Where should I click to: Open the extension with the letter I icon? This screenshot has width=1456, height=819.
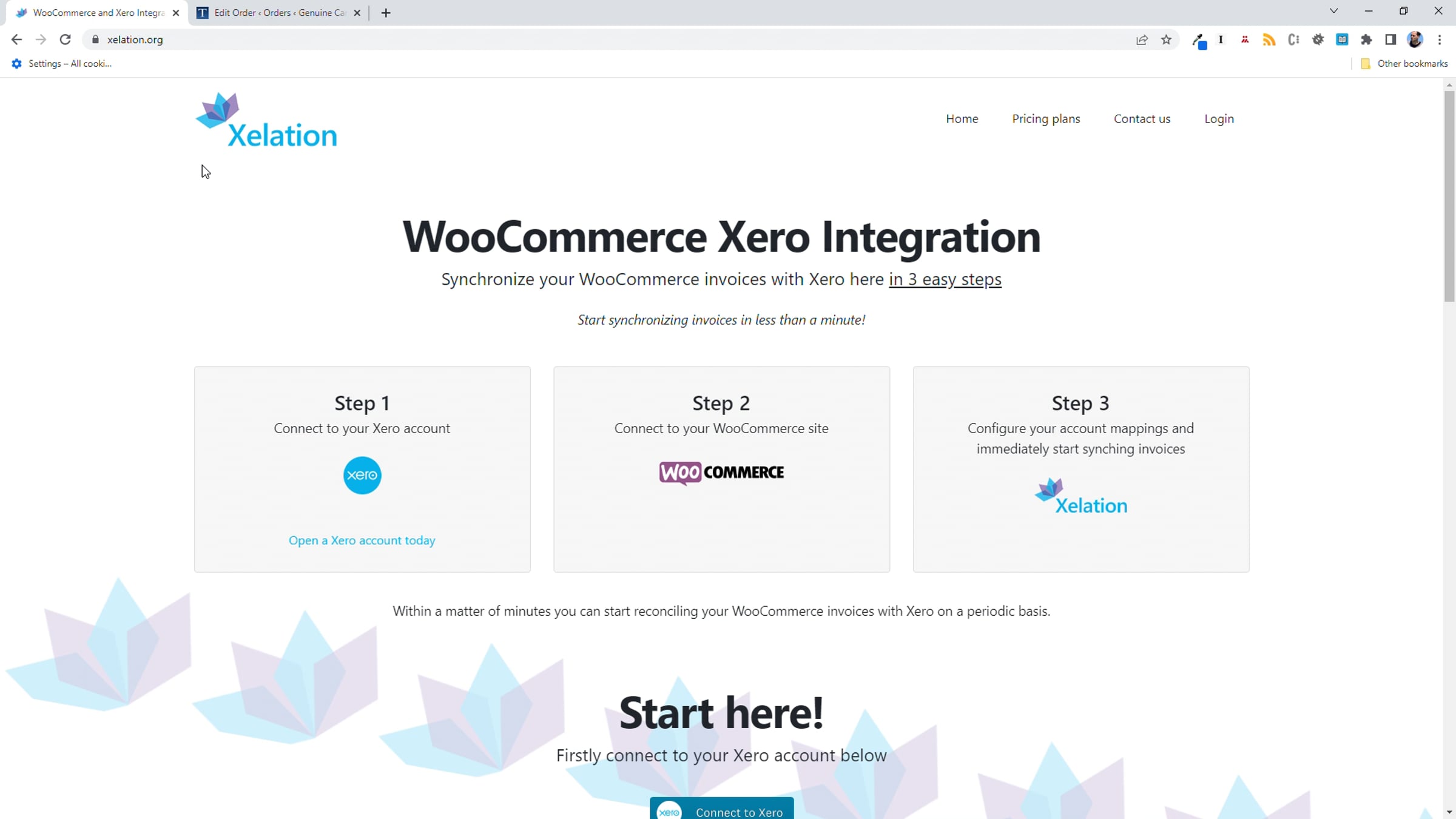[1221, 39]
